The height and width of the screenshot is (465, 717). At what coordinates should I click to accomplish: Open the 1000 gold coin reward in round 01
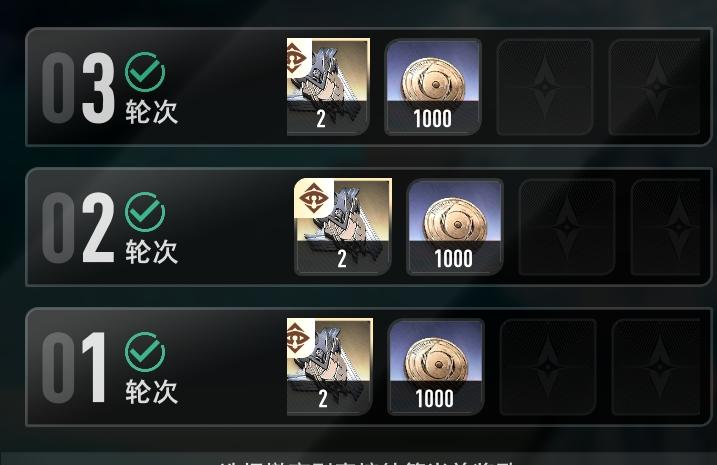(x=436, y=367)
